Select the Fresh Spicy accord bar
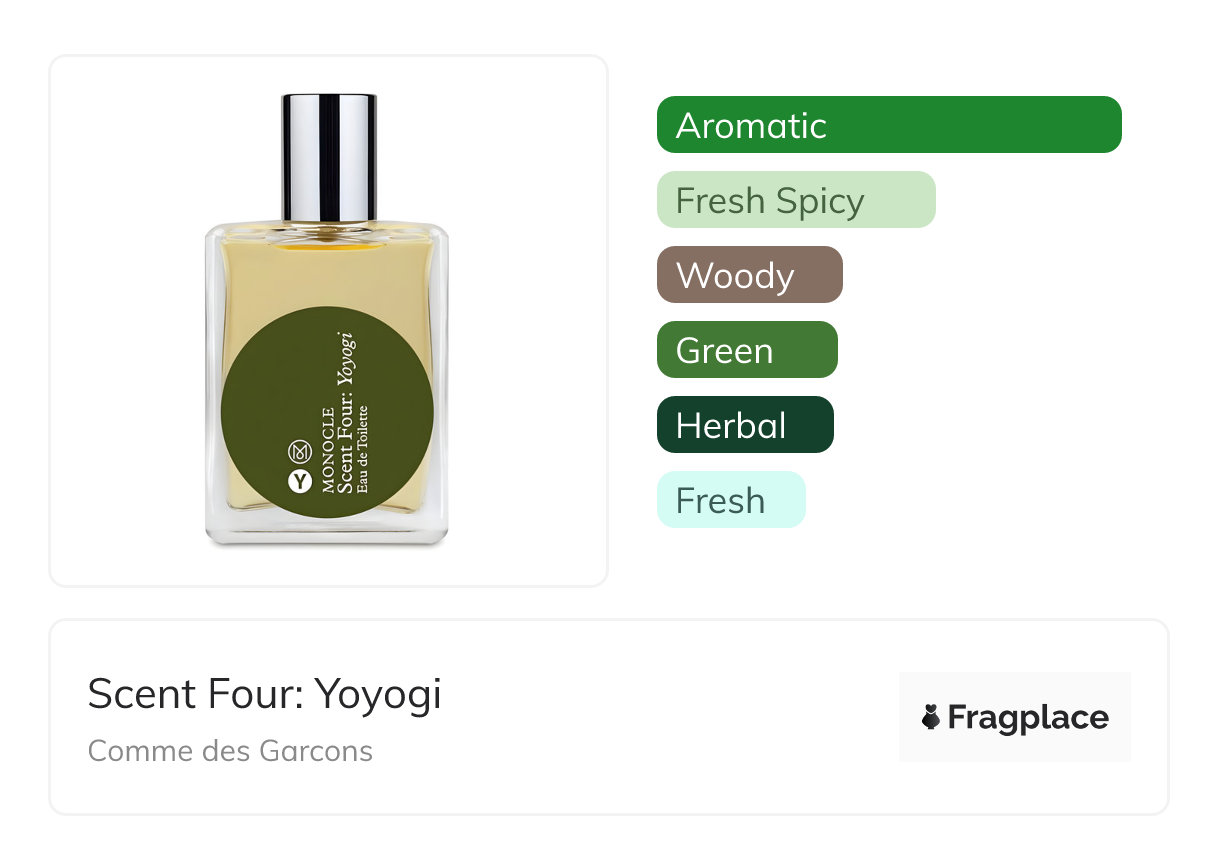This screenshot has width=1218, height=864. tap(796, 200)
